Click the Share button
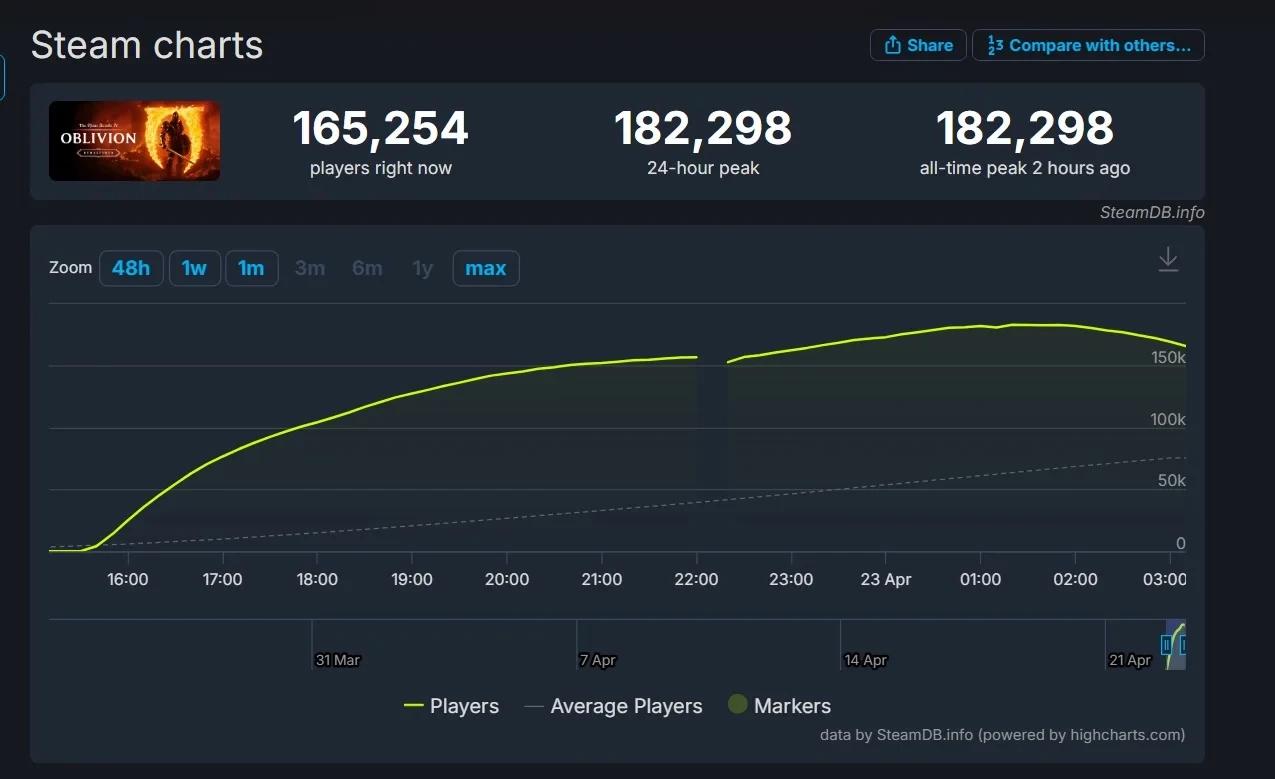 918,45
